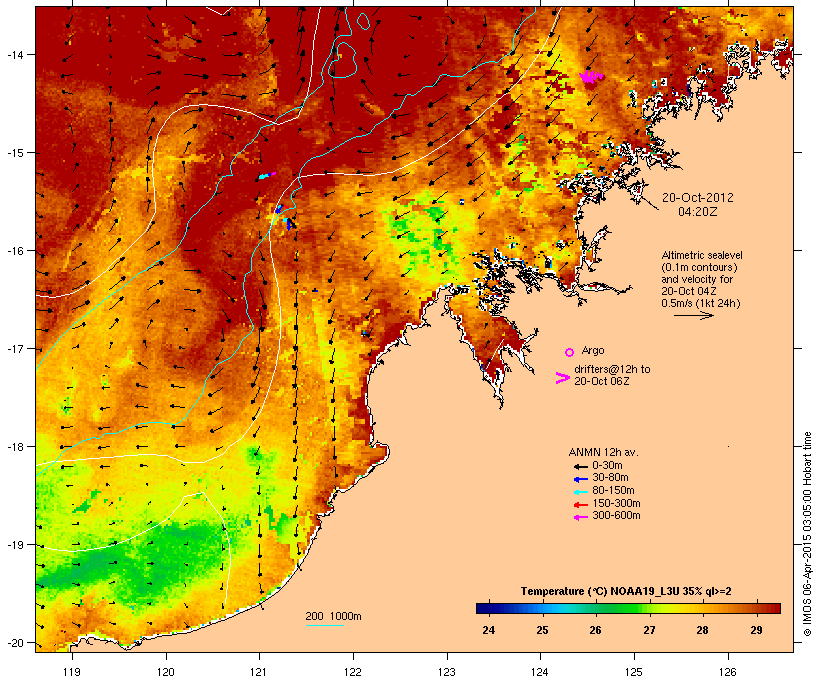Click the red 150-300m legend arrow
Viewport: 820px width, 680px height.
point(580,504)
